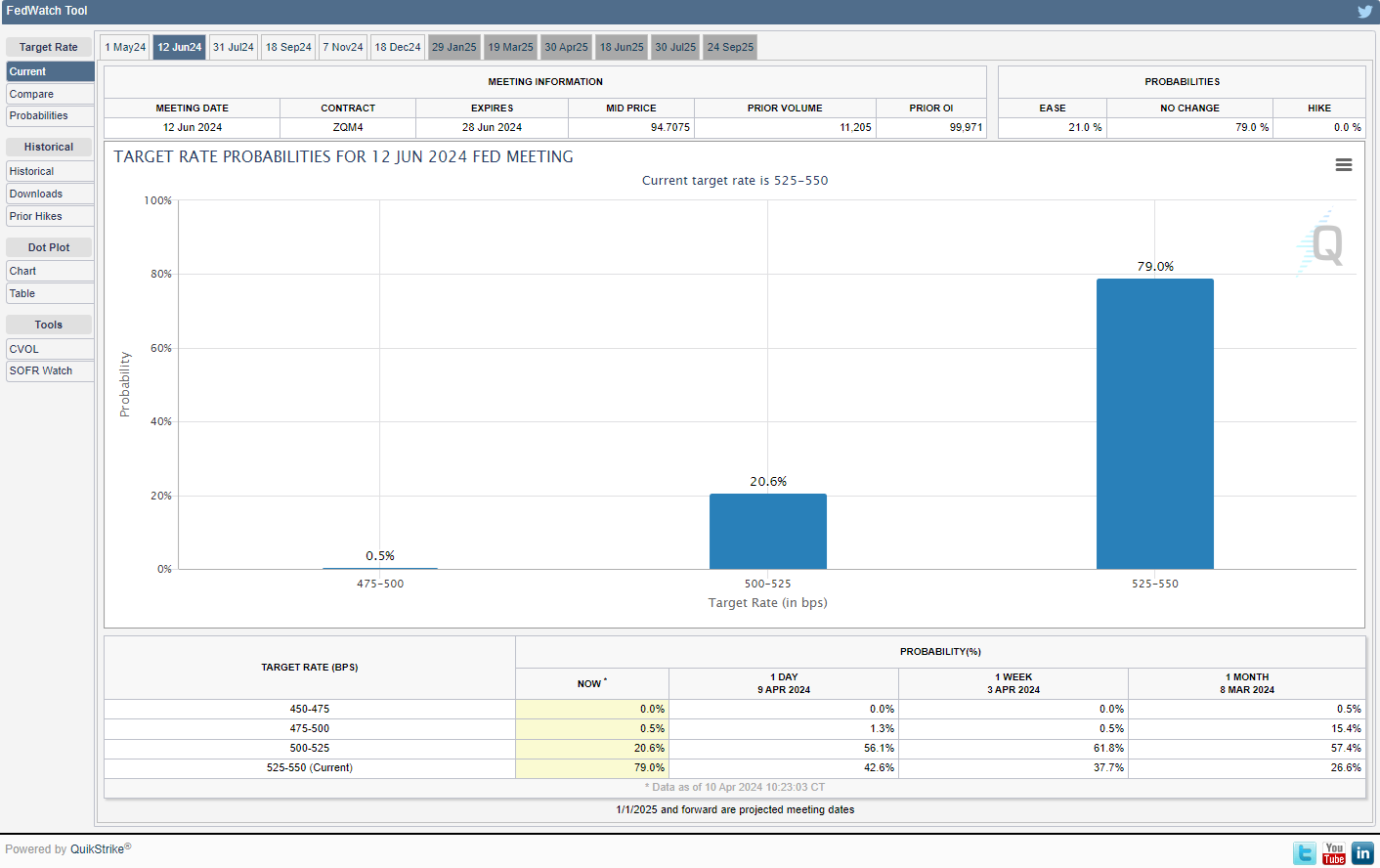Click the Twitter bird icon in header
Screen dimensions: 1380x868
[x=1364, y=12]
